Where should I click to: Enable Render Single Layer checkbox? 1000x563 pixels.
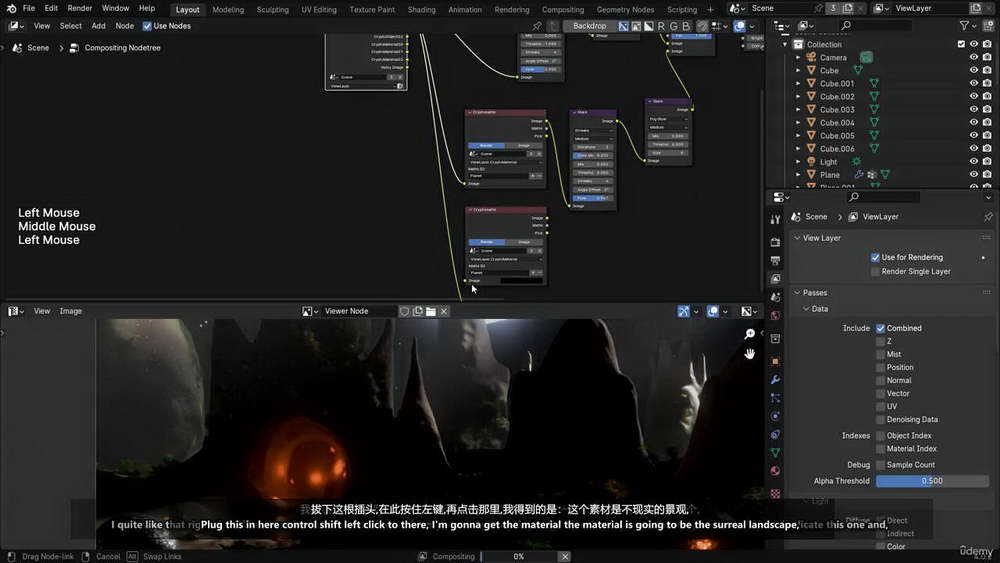tap(875, 272)
